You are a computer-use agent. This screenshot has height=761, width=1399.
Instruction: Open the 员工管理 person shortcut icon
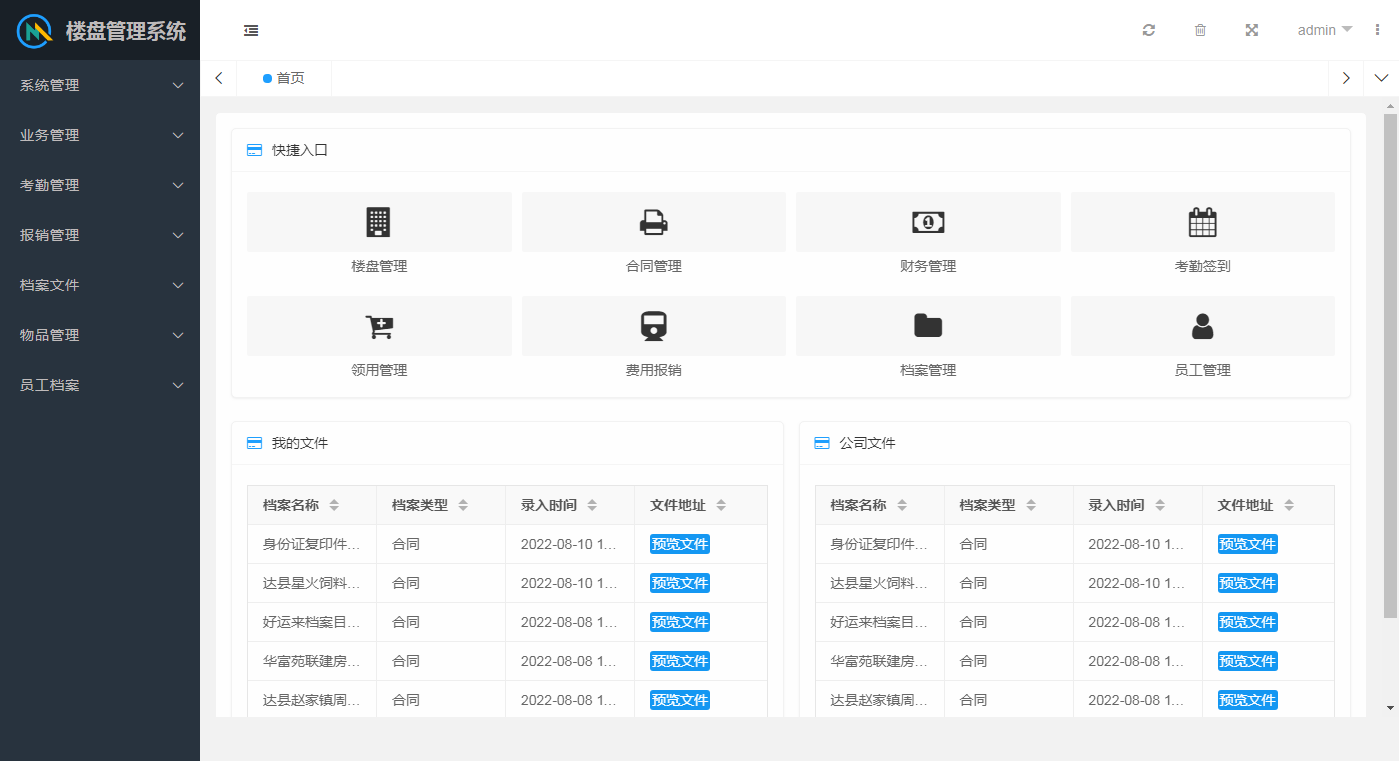coord(1202,326)
